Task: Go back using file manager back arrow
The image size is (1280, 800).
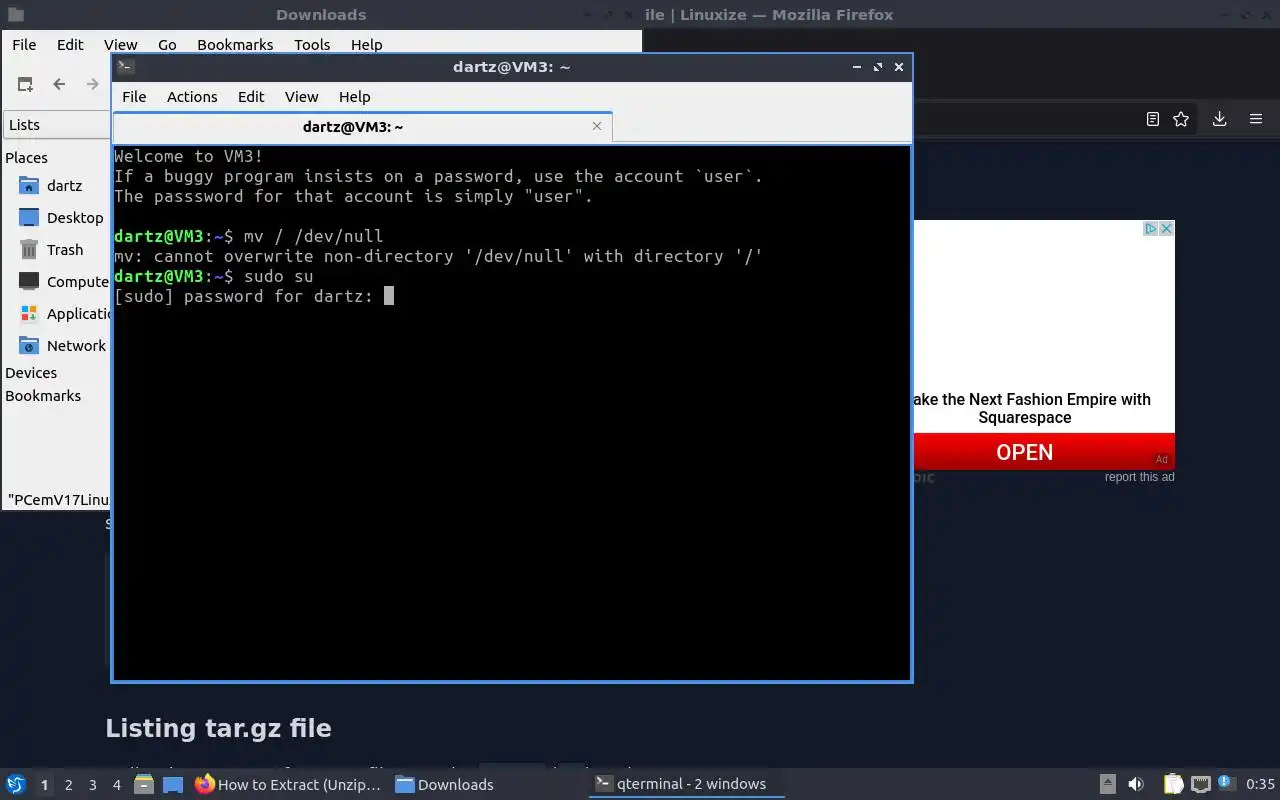Action: [x=59, y=85]
